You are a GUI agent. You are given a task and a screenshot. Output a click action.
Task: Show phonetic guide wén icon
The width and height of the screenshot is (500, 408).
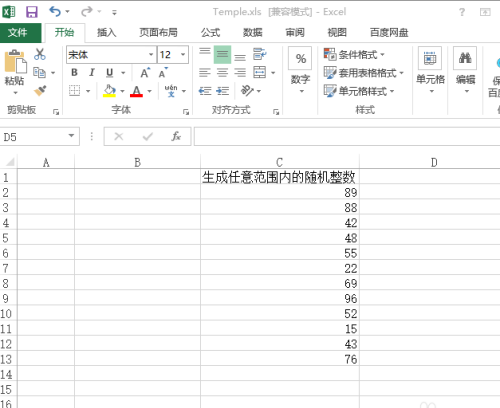[171, 91]
